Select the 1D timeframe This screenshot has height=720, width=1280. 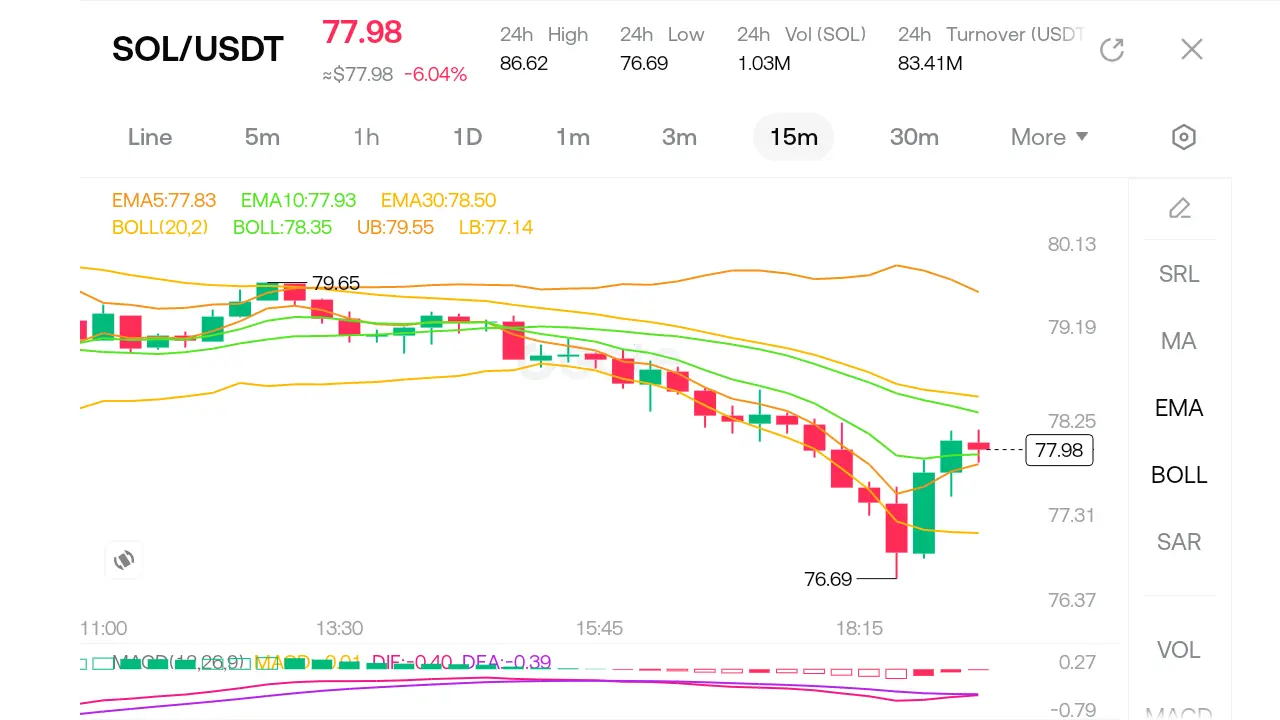(x=467, y=137)
